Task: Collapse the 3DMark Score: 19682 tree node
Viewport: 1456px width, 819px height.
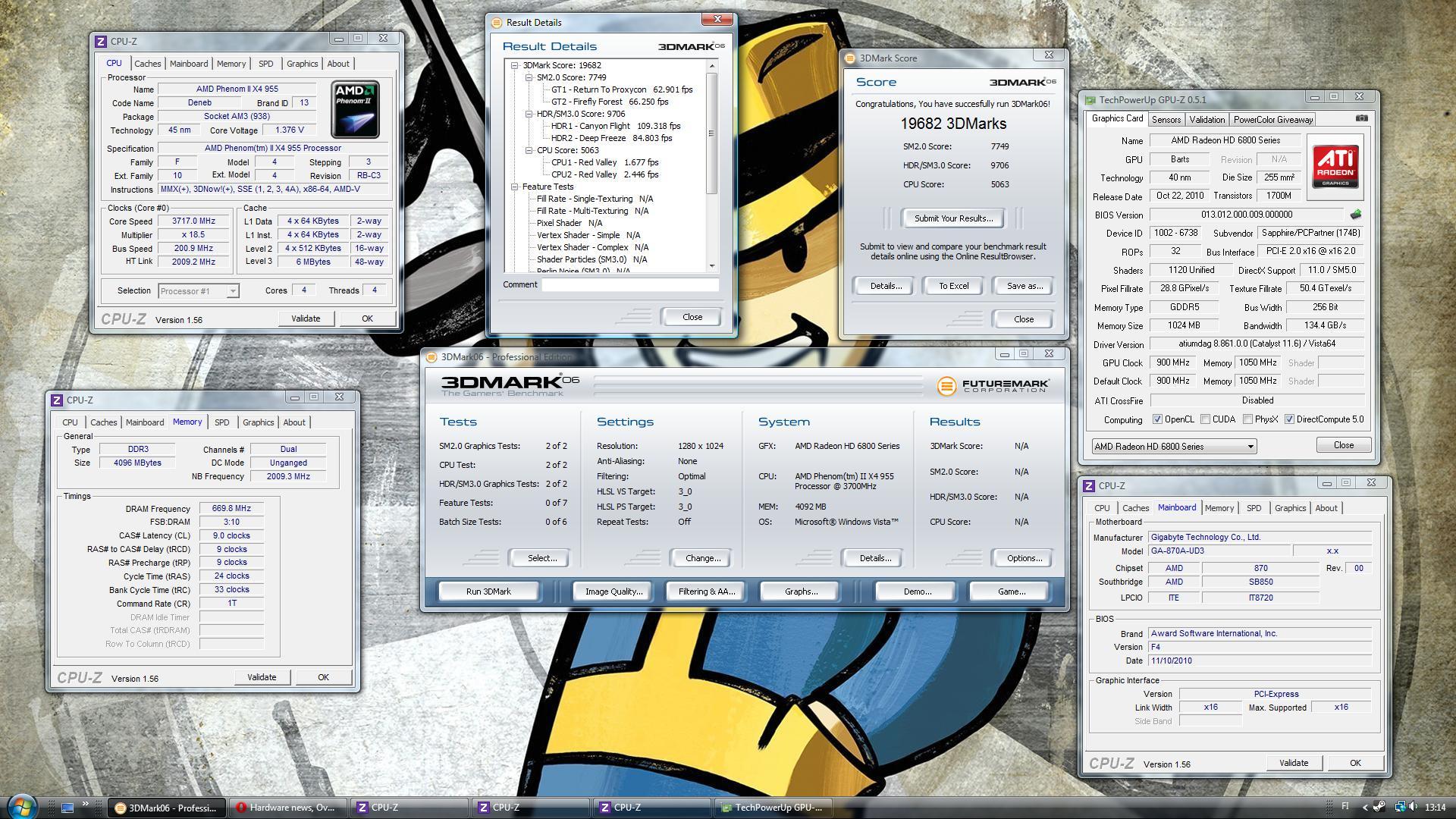Action: (515, 65)
